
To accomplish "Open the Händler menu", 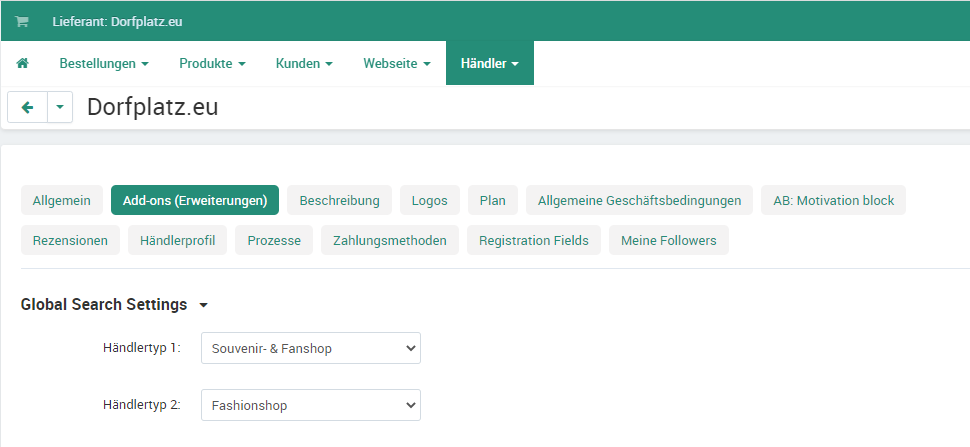I will tap(489, 63).
